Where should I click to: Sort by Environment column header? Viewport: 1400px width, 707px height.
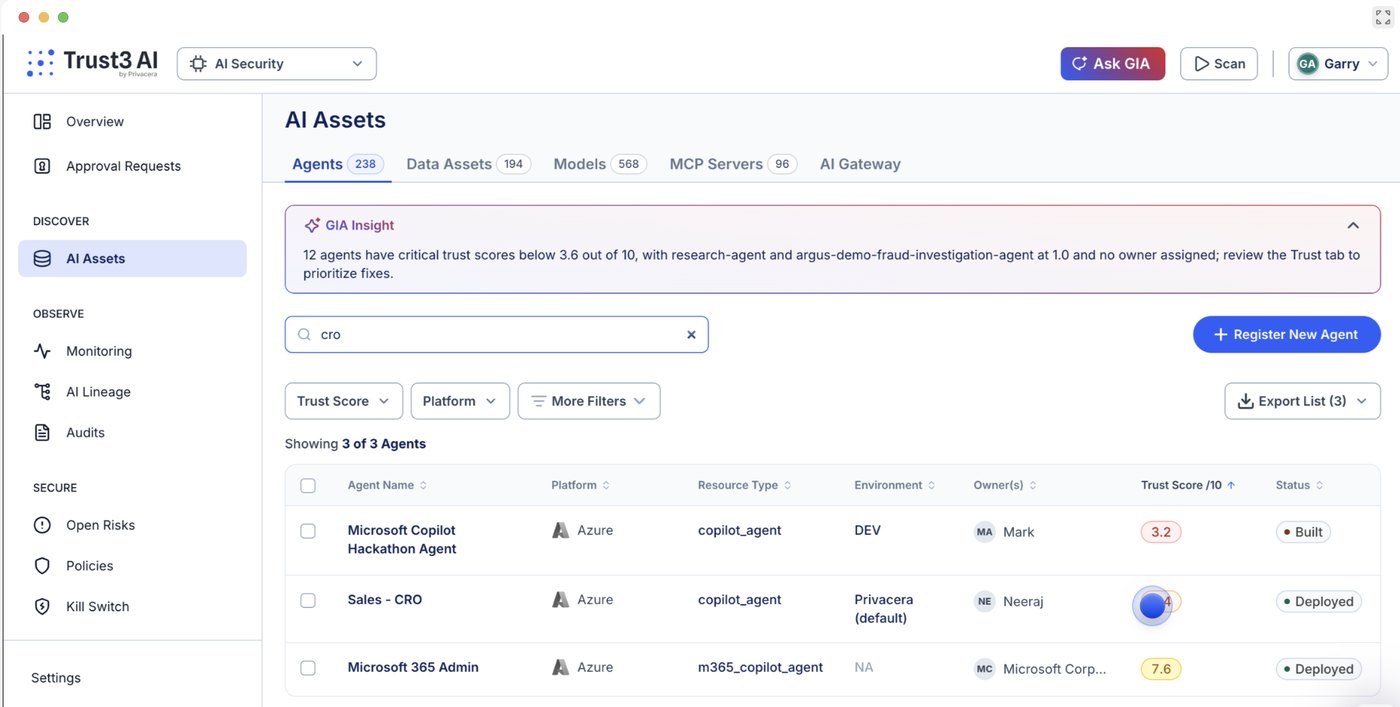click(895, 486)
